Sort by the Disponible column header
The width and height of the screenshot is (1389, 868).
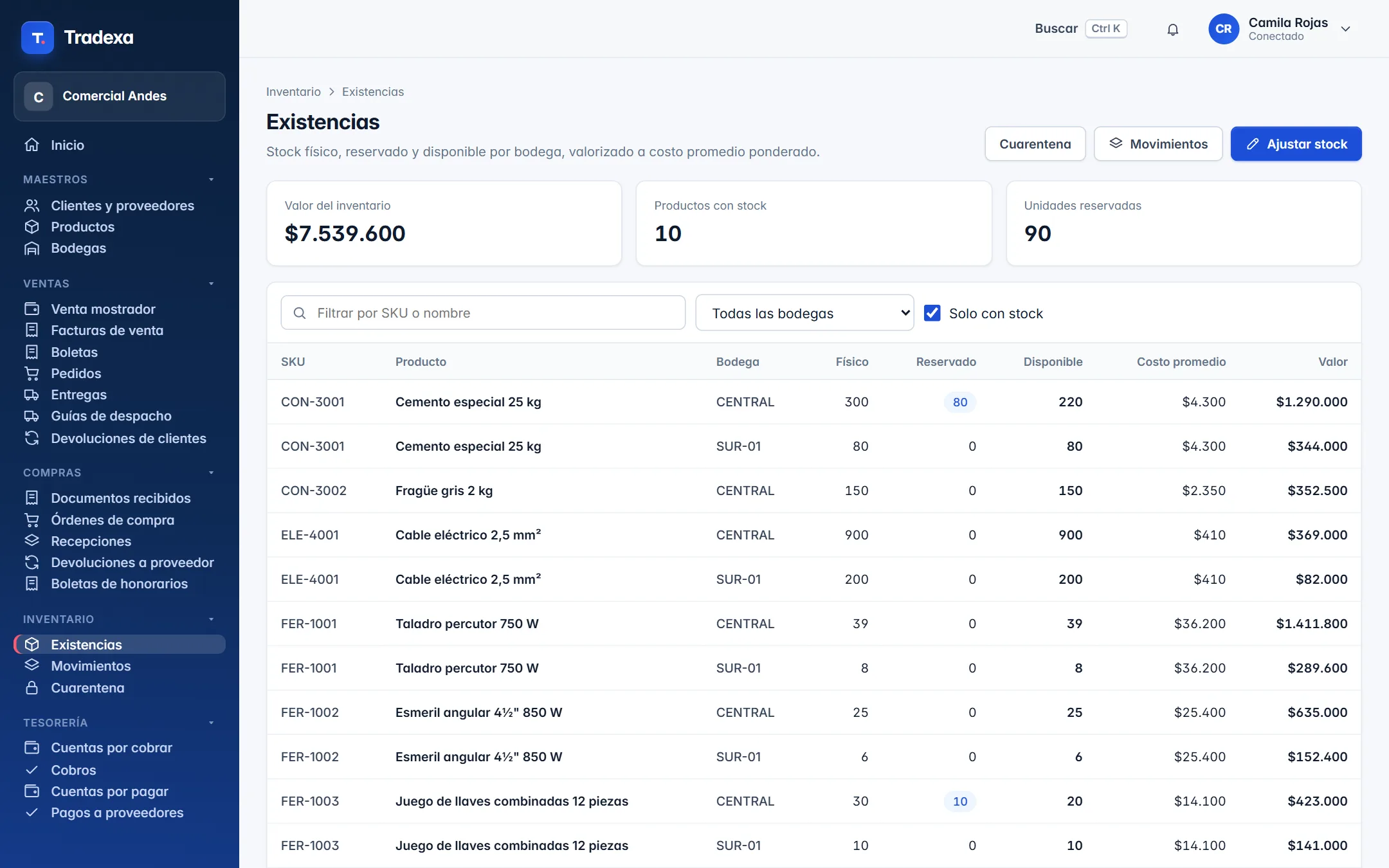[1053, 362]
